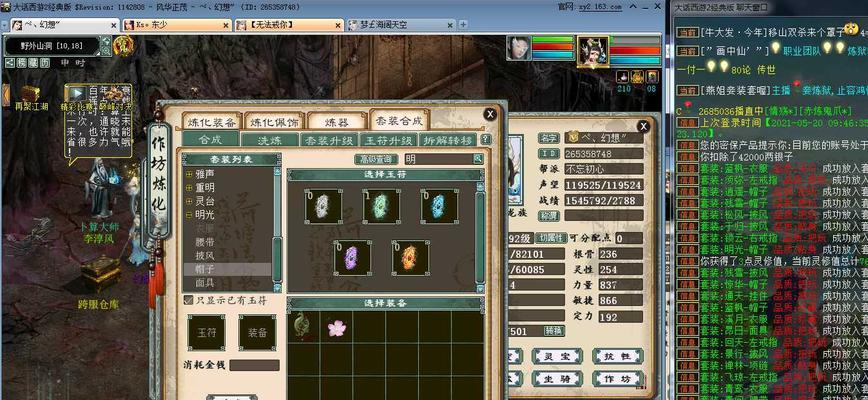
Task: Switch to 玉符升级 sub-tab
Action: pyautogui.click(x=389, y=141)
